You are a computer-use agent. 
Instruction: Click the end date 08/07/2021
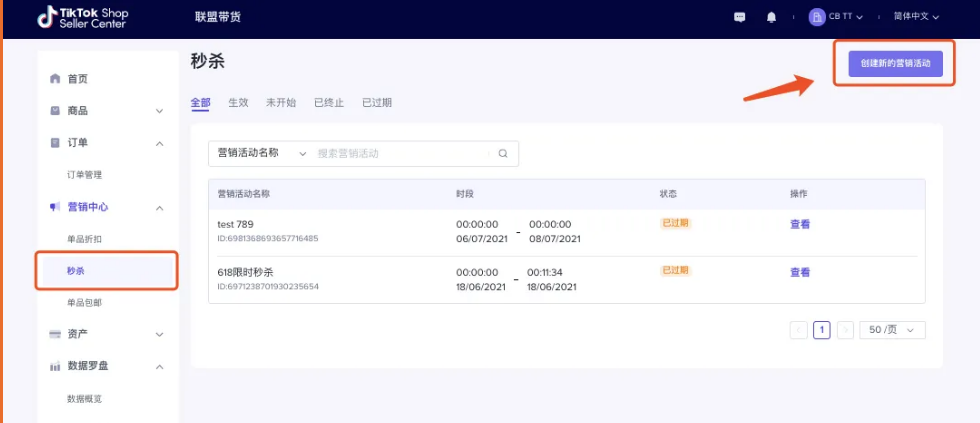pos(555,239)
